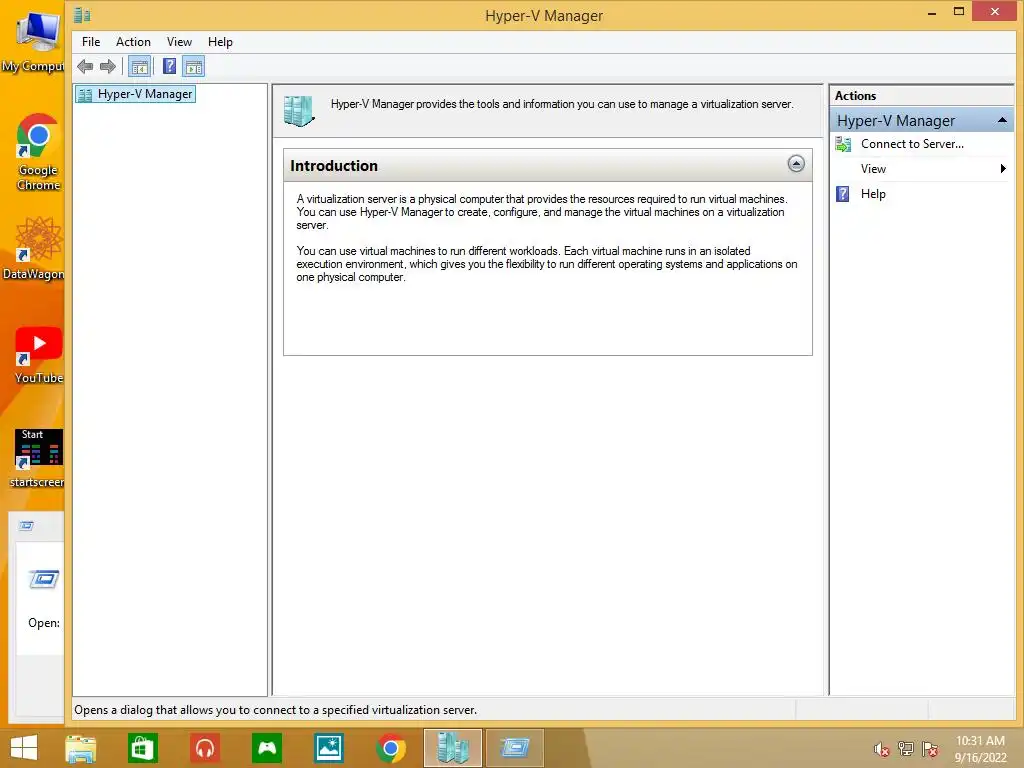Screen dimensions: 1024x768
Task: Click the startscreen desktop shortcut
Action: pos(37,458)
